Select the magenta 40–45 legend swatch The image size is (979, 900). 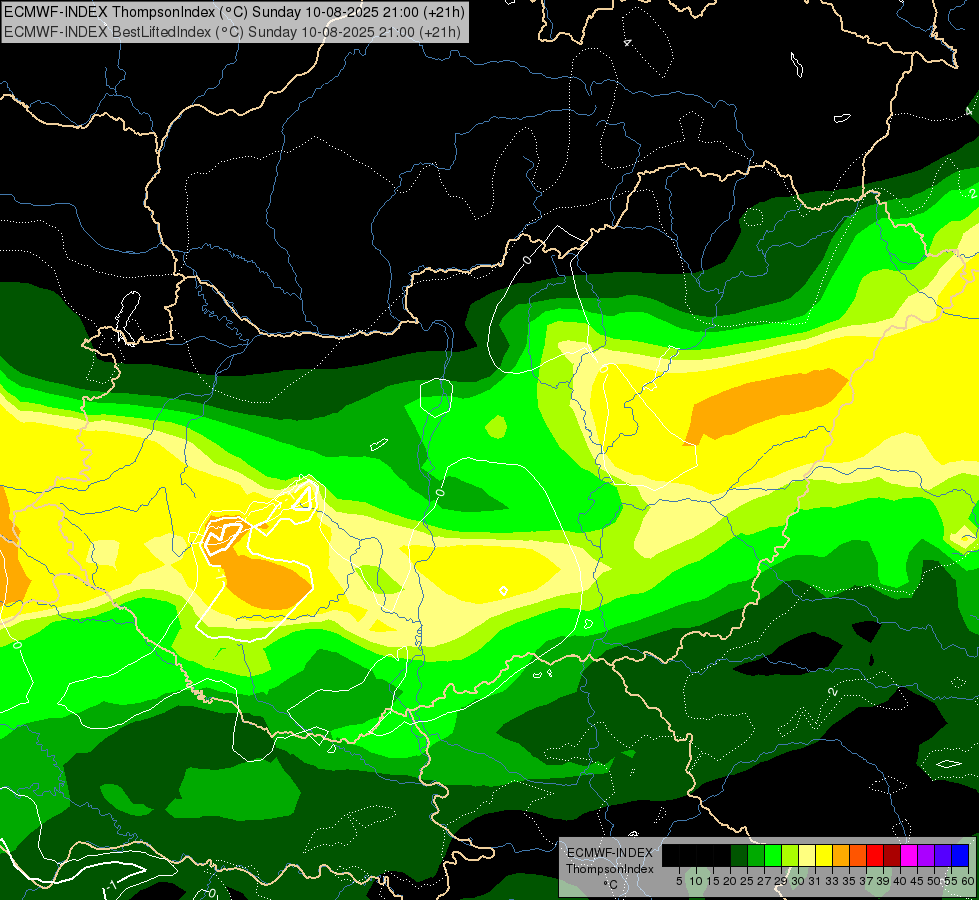coord(909,855)
